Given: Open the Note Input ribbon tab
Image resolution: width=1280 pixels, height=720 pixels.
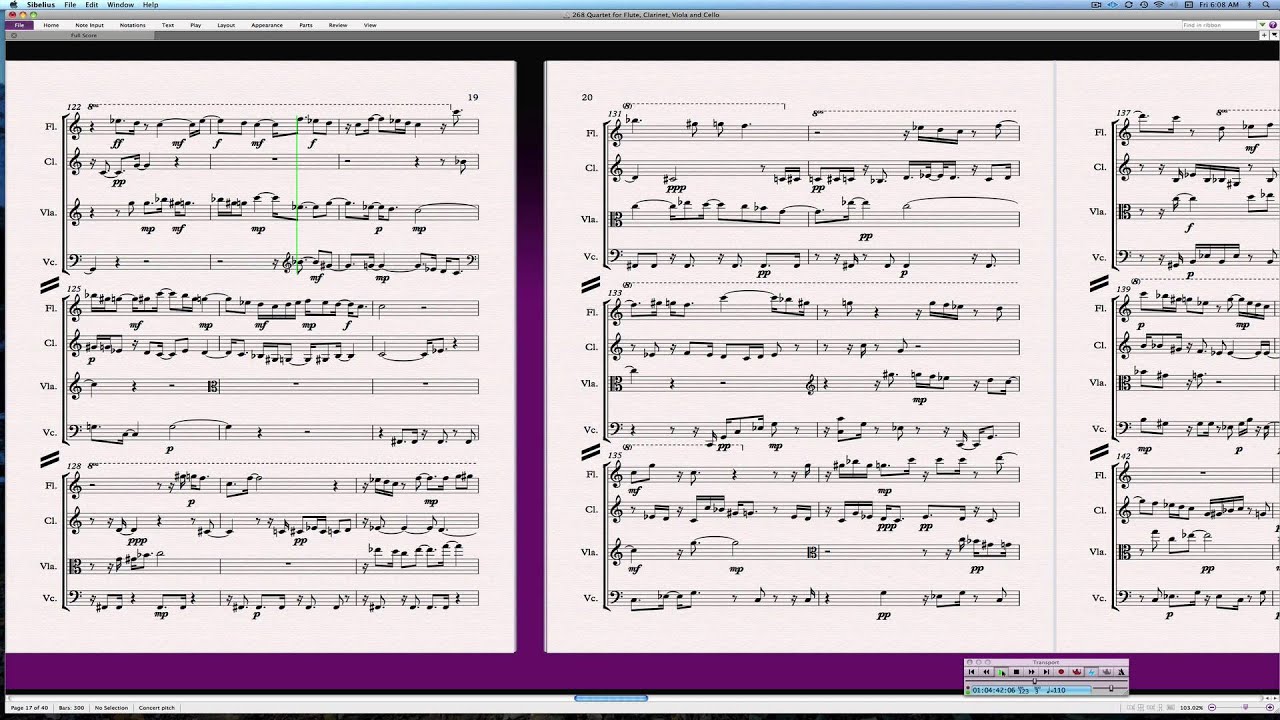Looking at the screenshot, I should click(89, 25).
